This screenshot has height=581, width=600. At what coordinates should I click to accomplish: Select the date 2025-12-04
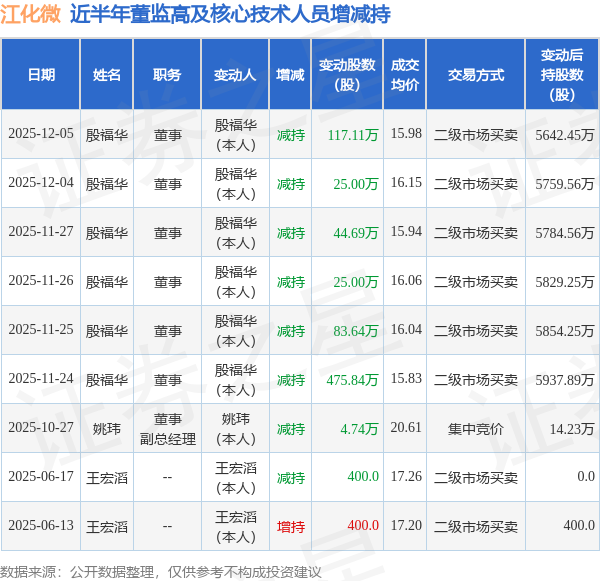coord(41,183)
